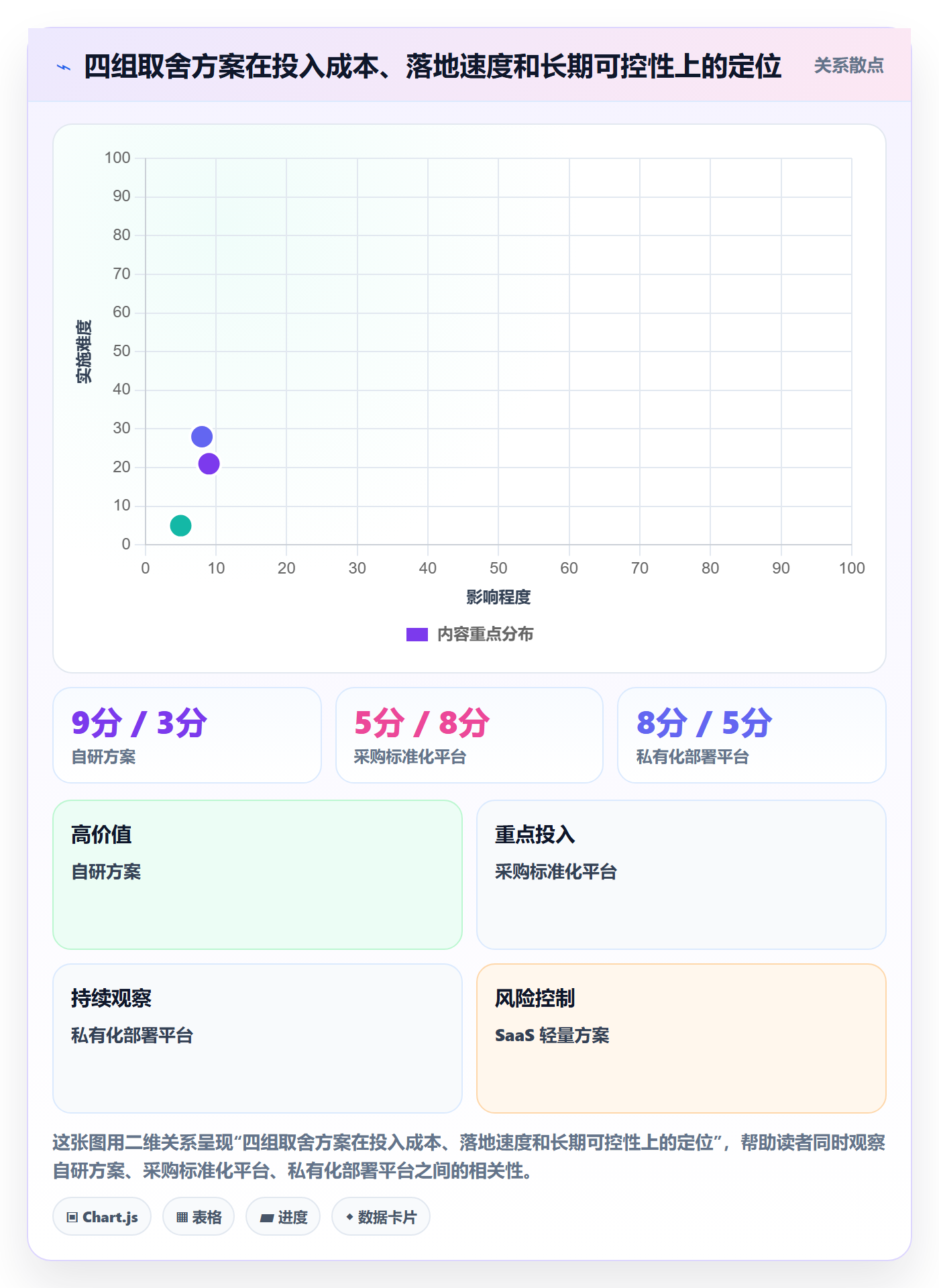Click the SaaS 轻量方案 text
This screenshot has height=1288, width=939.
coord(552,1035)
